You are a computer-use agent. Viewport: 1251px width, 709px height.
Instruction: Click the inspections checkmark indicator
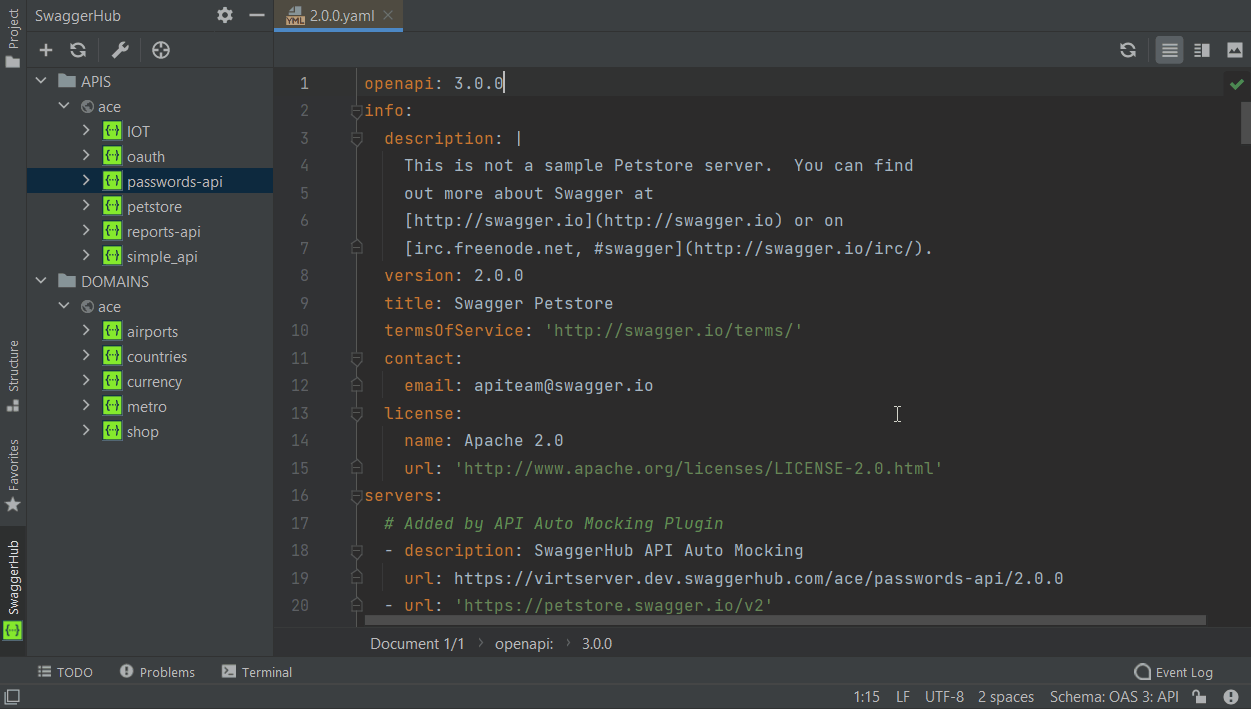(x=1236, y=84)
